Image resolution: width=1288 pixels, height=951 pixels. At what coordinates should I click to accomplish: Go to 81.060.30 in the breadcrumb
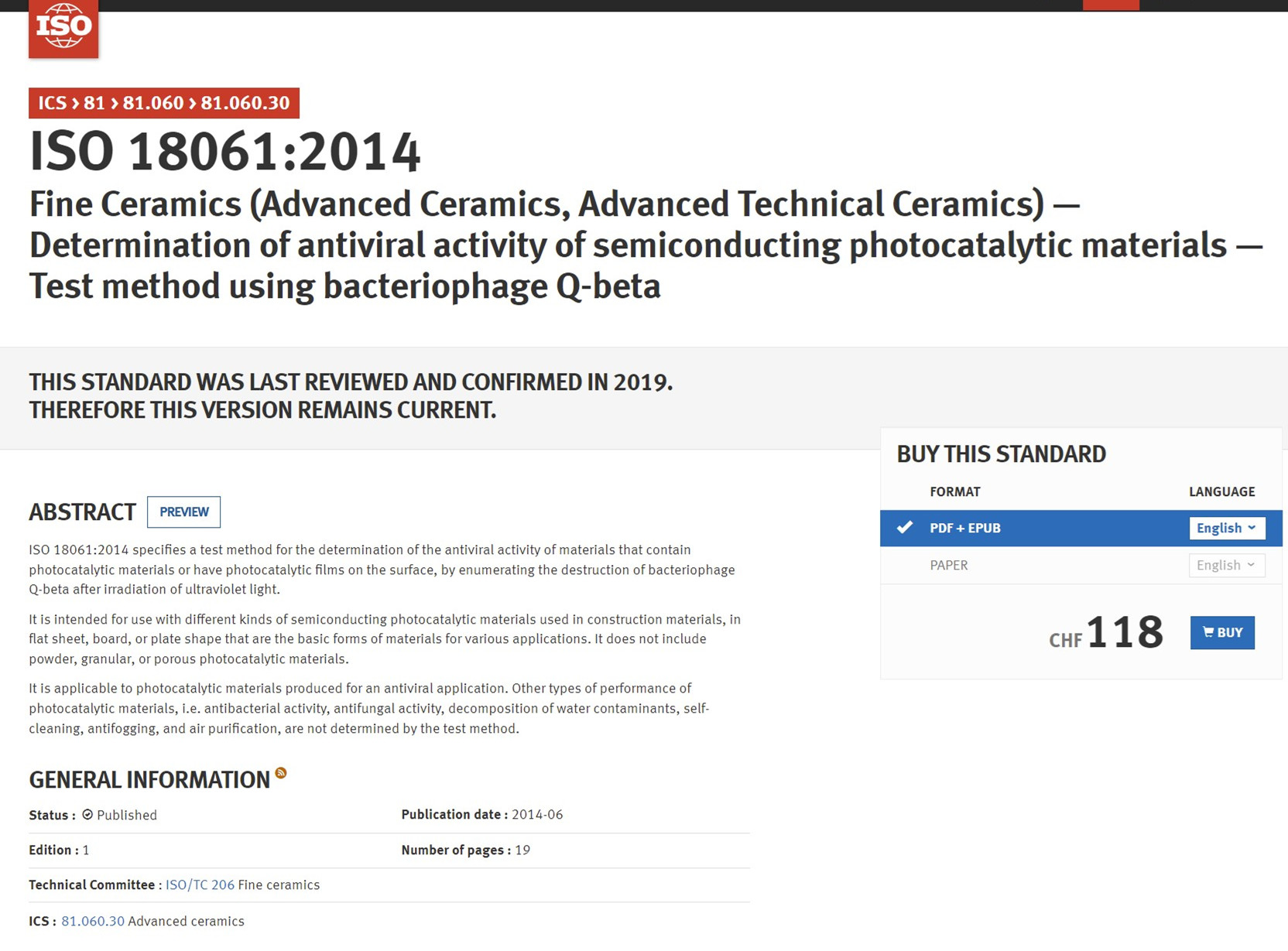tap(245, 103)
